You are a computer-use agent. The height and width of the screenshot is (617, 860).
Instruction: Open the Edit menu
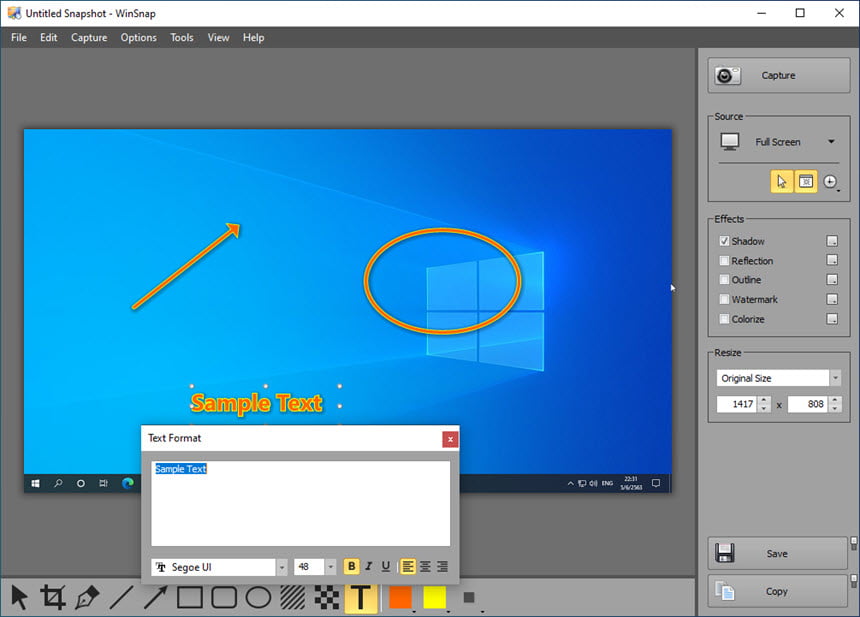48,37
